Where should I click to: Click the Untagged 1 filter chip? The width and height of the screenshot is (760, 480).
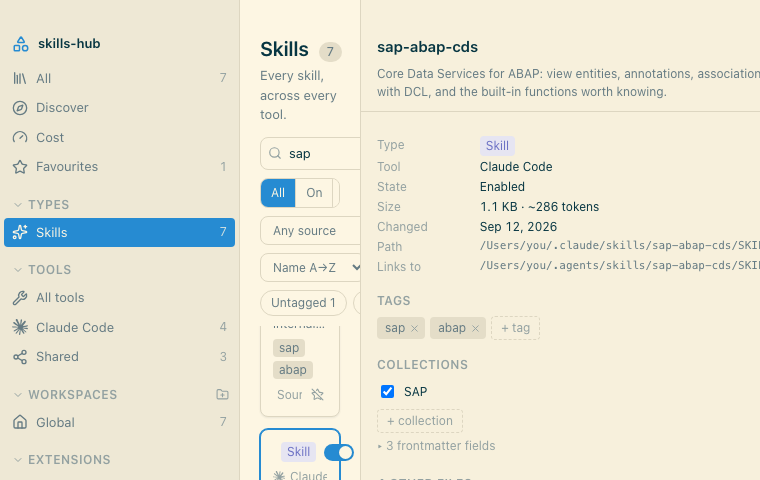point(303,303)
